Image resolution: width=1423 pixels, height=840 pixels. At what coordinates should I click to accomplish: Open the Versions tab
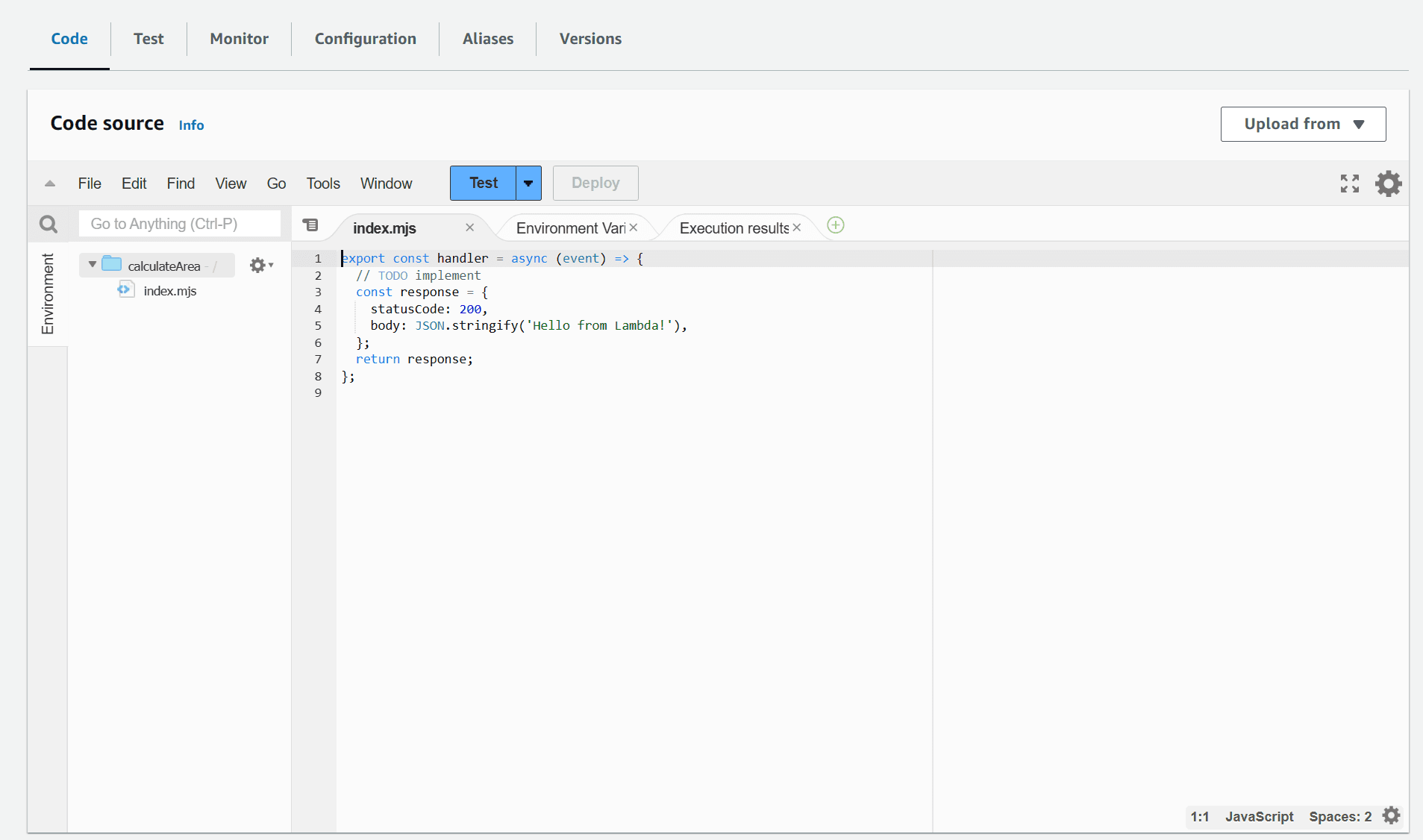coord(590,39)
